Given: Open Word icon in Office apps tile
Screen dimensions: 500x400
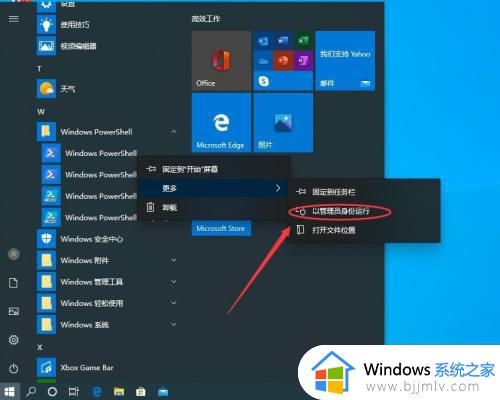Looking at the screenshot, I should coord(283,41).
